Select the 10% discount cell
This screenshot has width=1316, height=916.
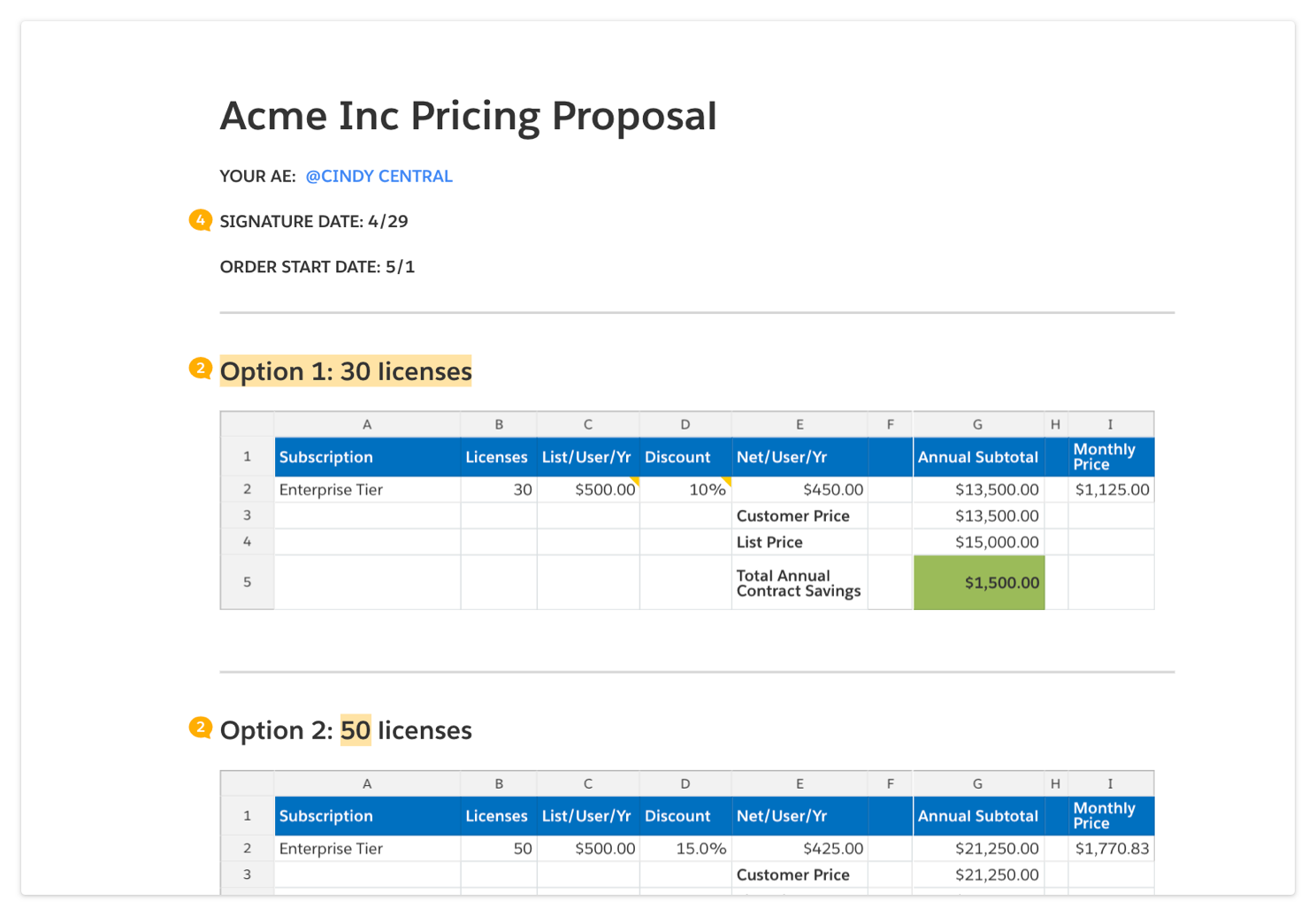(685, 490)
